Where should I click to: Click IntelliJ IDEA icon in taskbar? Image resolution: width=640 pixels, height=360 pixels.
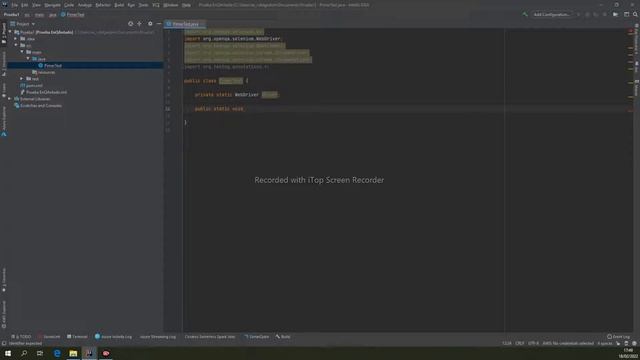click(89, 353)
